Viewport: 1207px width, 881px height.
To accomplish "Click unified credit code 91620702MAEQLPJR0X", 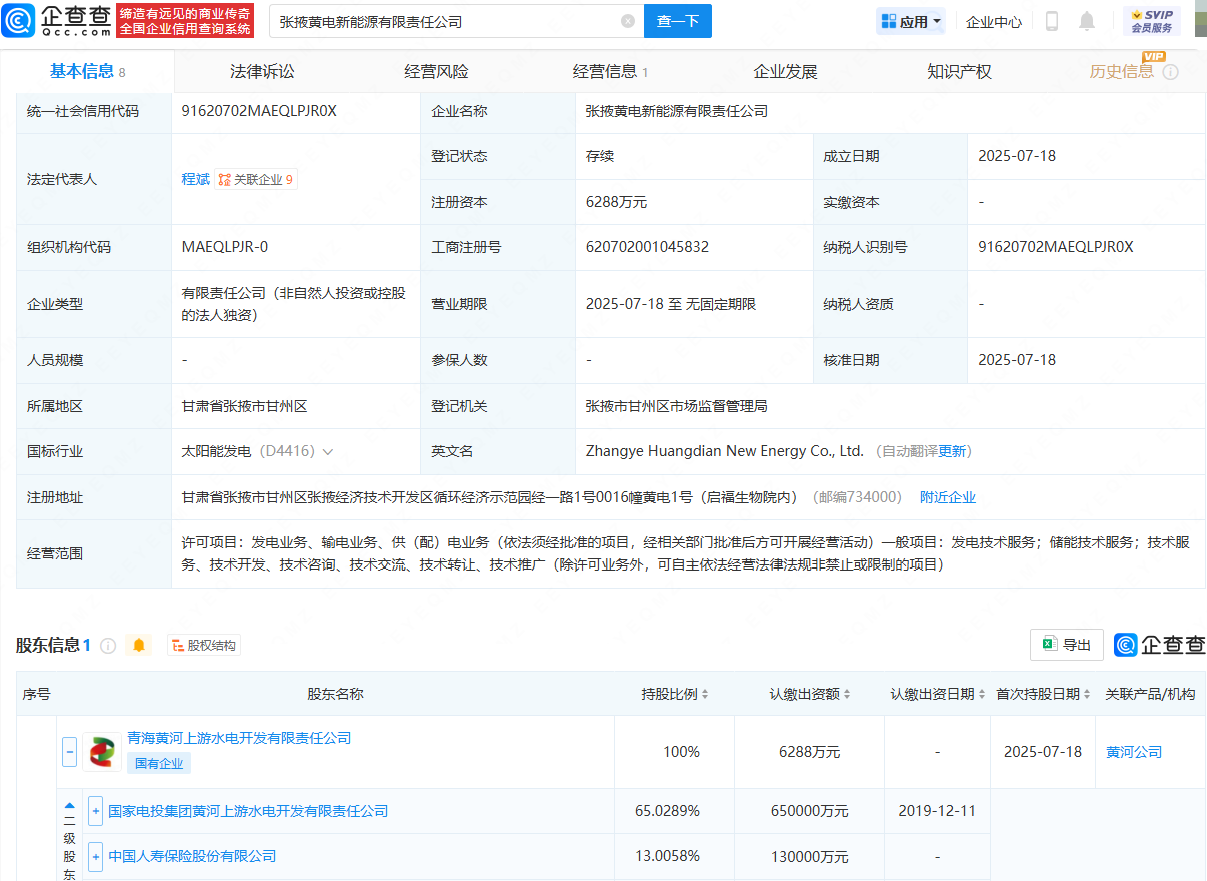I will (259, 111).
